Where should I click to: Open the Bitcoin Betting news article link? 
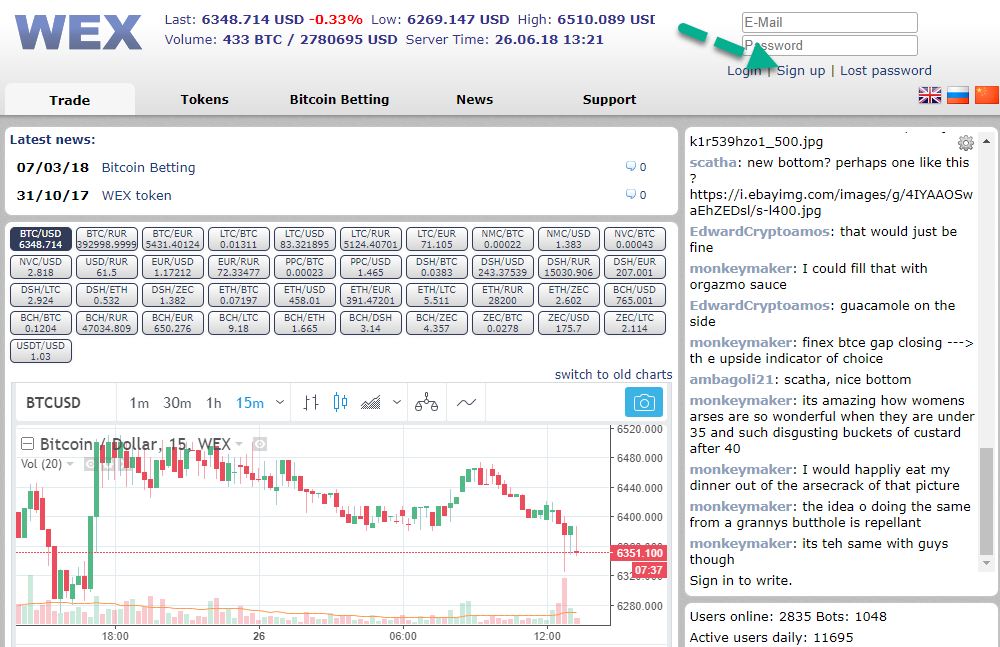[x=149, y=167]
